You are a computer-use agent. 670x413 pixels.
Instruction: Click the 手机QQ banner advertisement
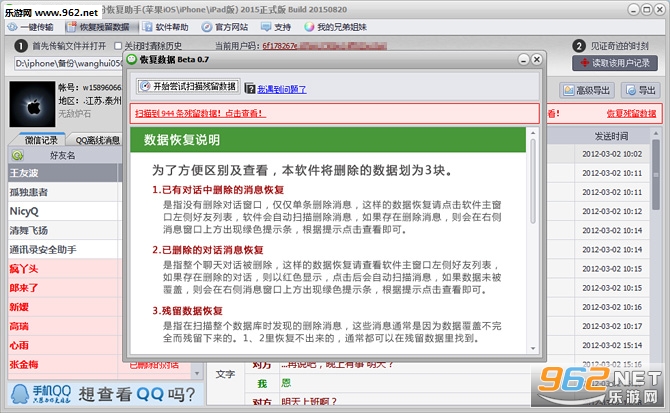pos(105,394)
